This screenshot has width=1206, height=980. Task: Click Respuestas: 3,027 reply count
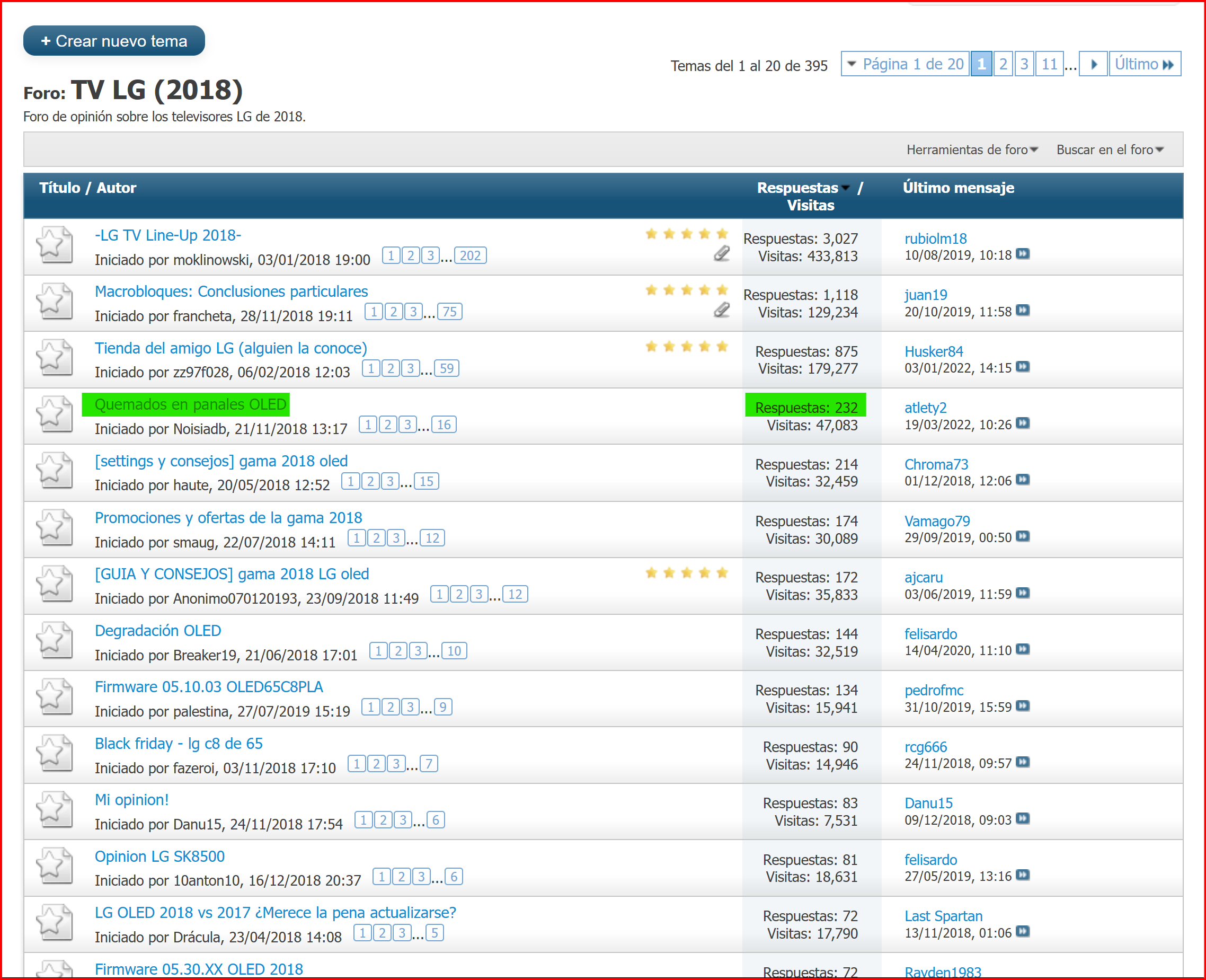pos(800,238)
